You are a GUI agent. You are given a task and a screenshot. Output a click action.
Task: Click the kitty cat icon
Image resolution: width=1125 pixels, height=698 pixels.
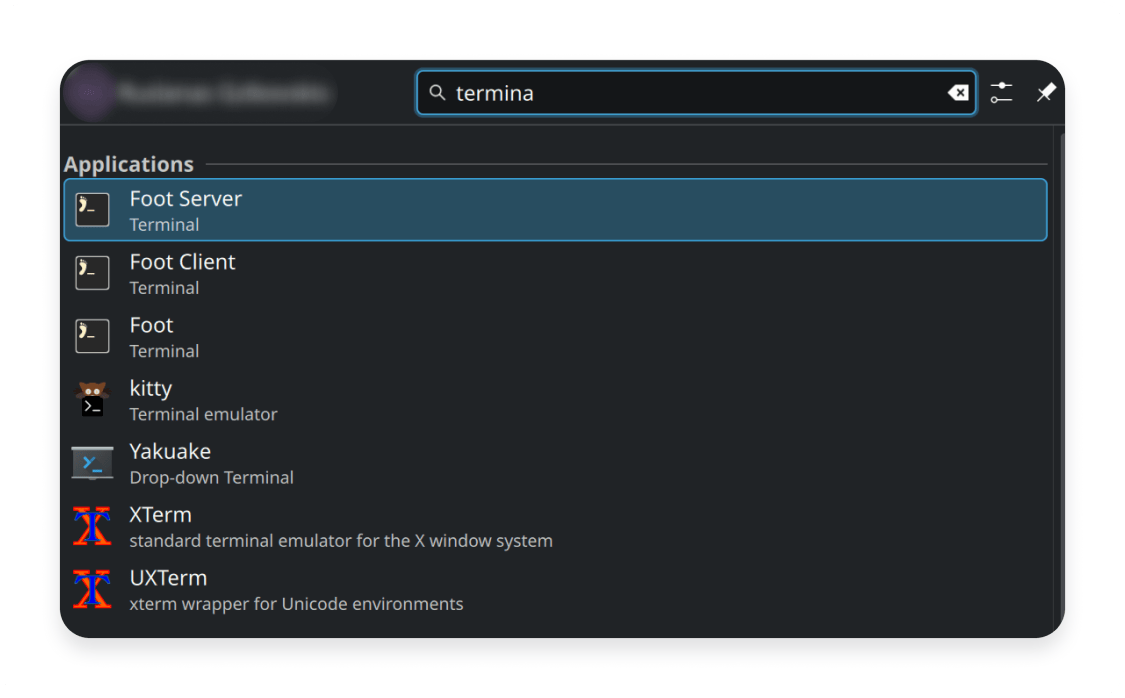point(93,399)
